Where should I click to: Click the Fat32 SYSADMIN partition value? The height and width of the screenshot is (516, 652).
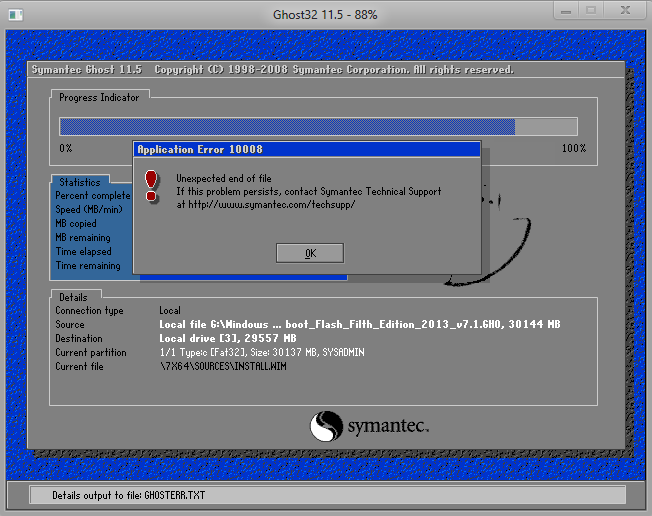click(x=262, y=353)
